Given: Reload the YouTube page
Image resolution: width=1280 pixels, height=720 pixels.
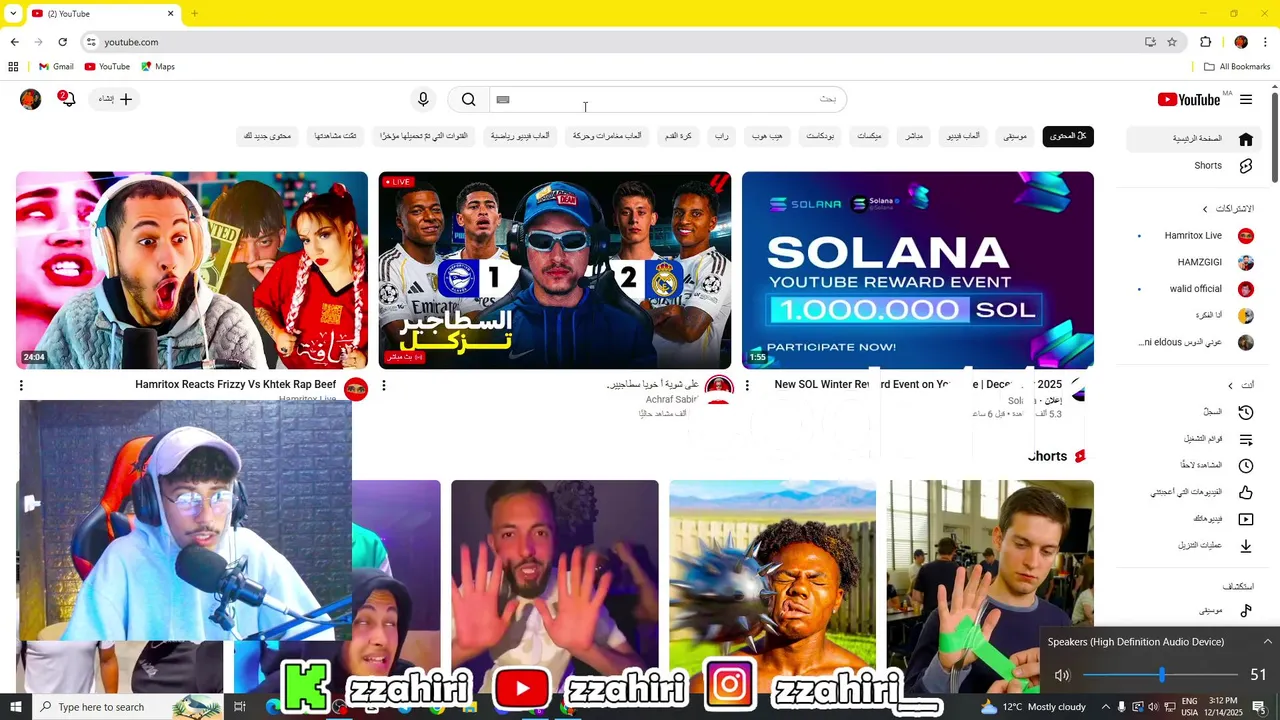Looking at the screenshot, I should (63, 42).
